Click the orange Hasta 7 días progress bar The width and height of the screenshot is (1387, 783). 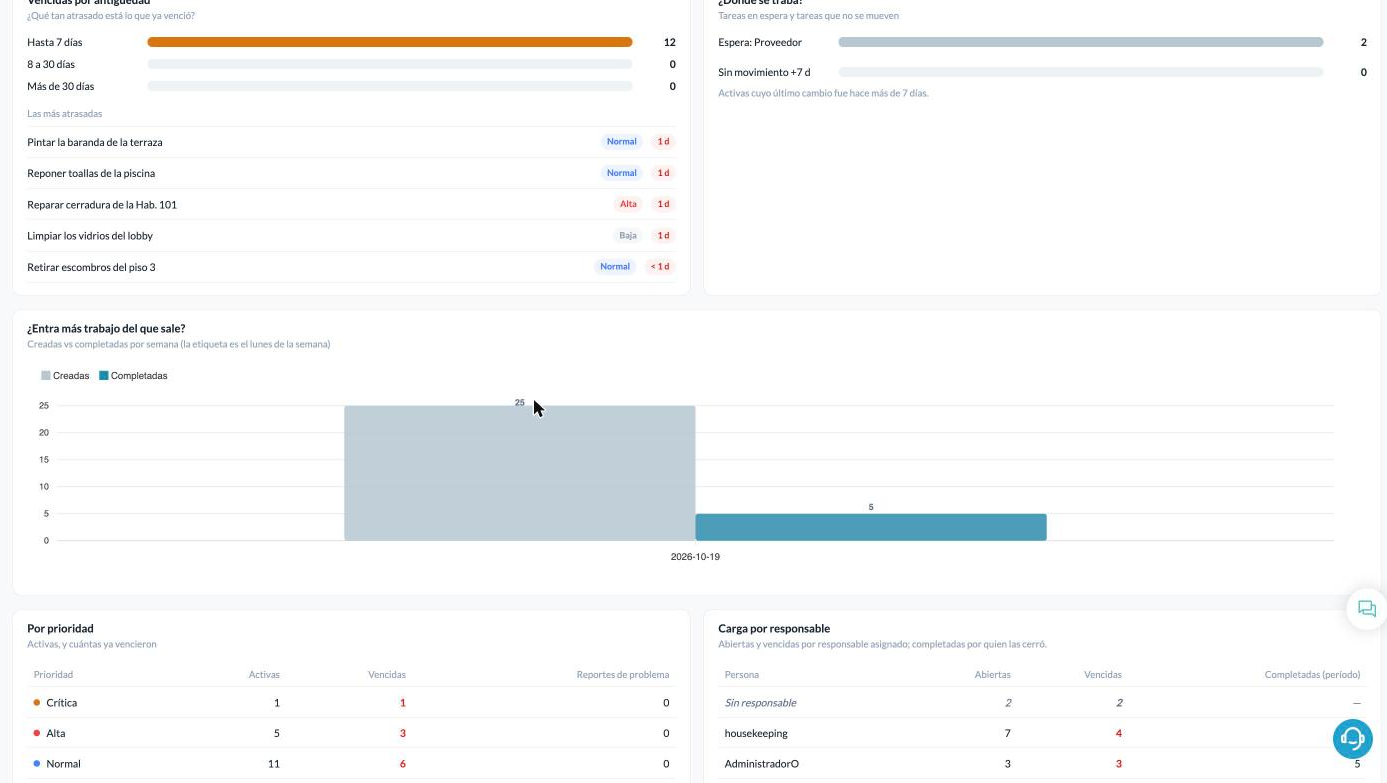[x=390, y=42]
